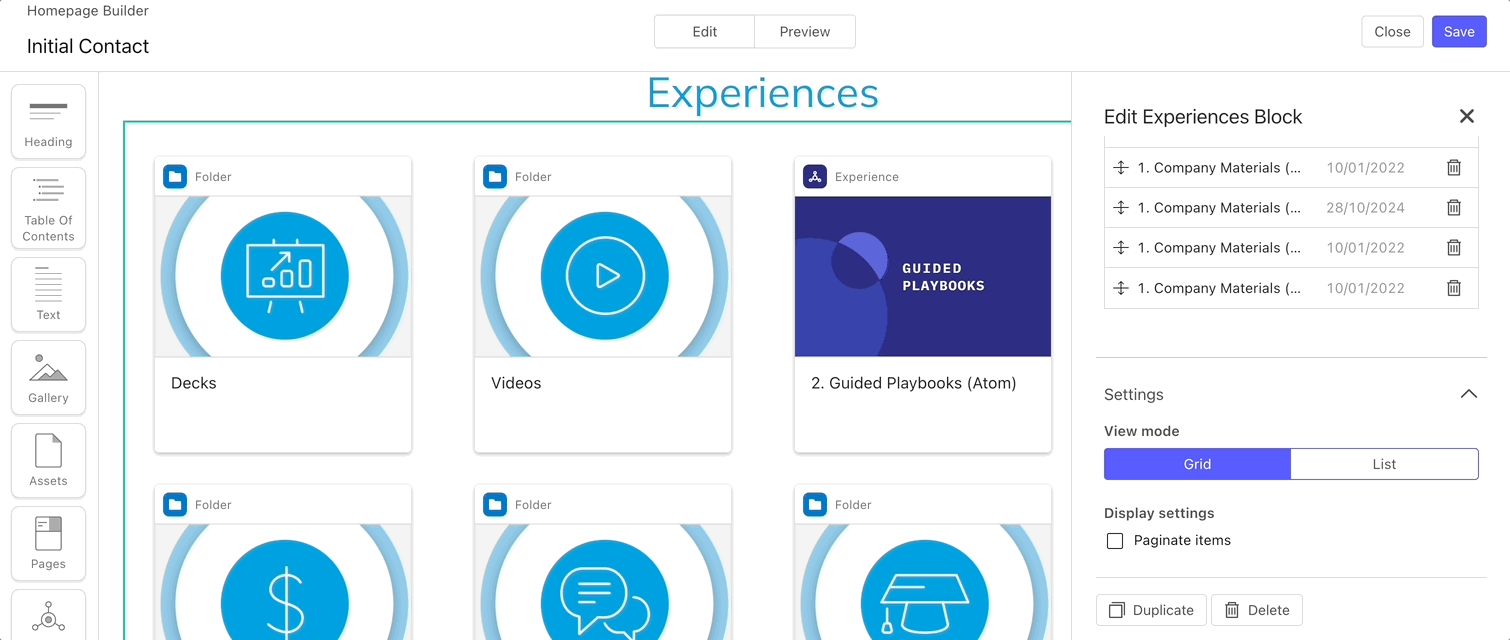The image size is (1510, 640).
Task: Click the 28/10/2024 date value
Action: 1366,208
